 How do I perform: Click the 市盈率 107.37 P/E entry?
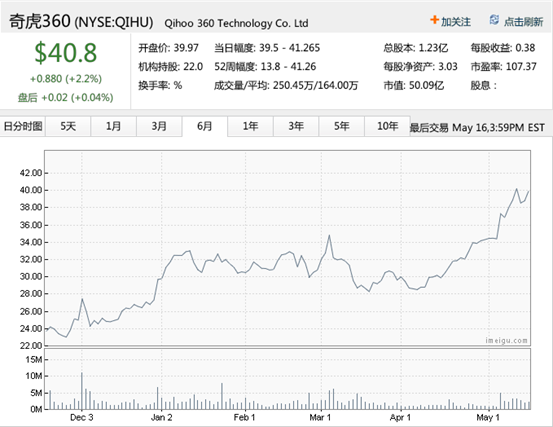pyautogui.click(x=504, y=66)
